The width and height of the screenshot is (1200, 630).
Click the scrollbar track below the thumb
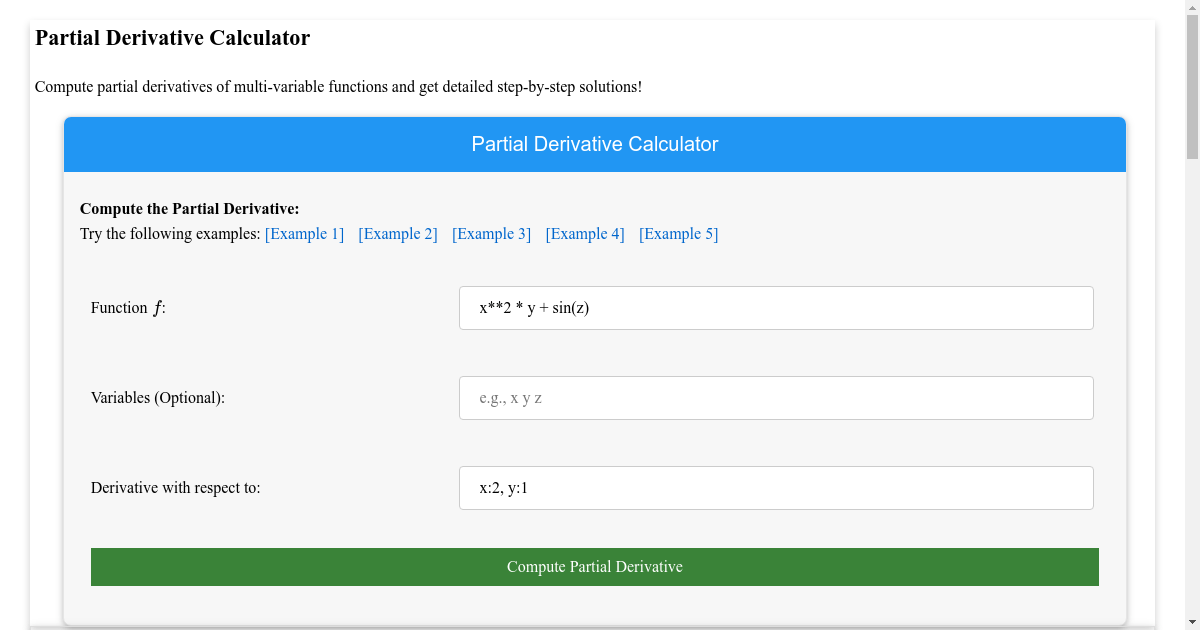point(1192,400)
